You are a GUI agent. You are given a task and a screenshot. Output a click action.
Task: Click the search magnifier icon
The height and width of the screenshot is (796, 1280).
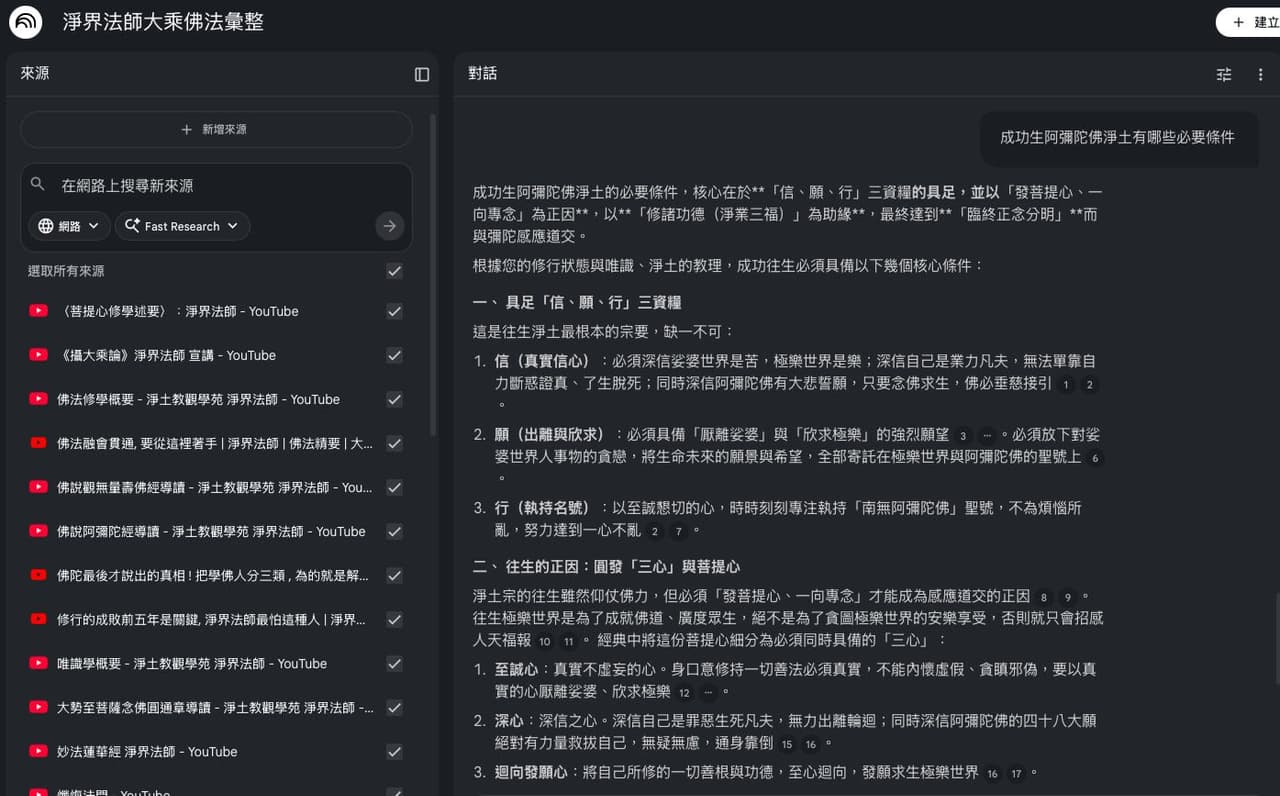38,185
